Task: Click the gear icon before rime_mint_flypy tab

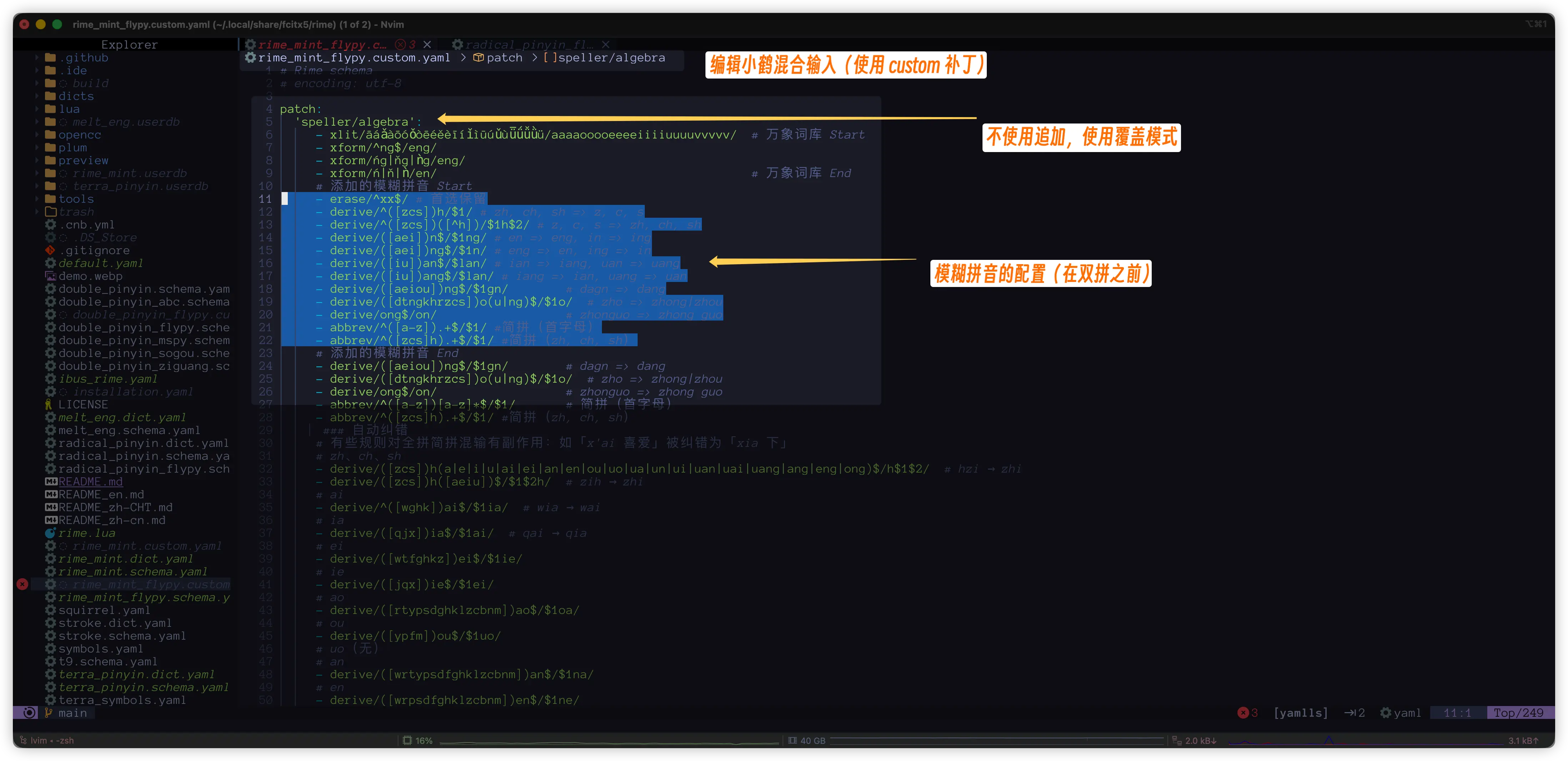Action: (x=250, y=45)
